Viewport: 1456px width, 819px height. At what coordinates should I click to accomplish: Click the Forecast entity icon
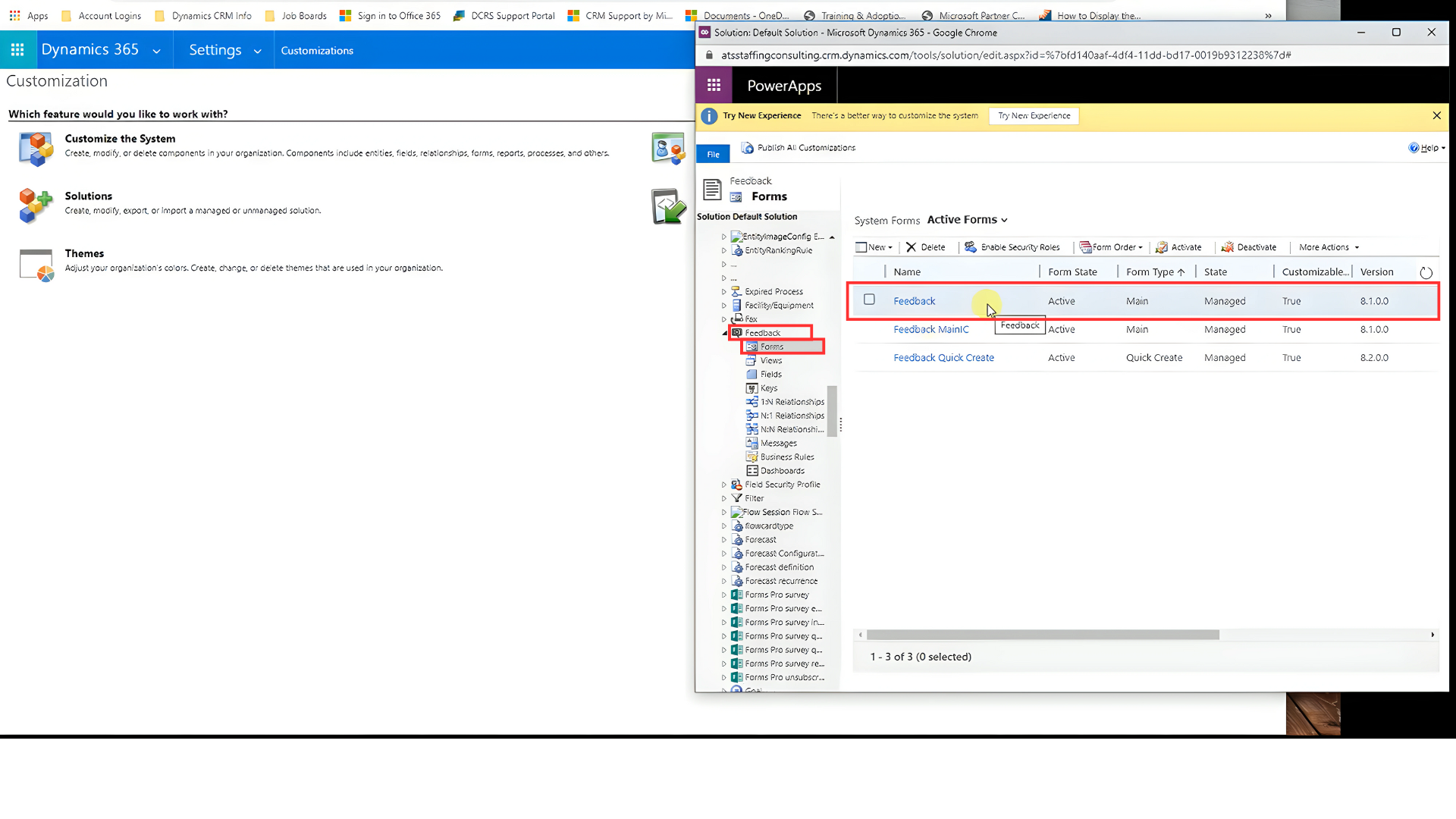click(x=736, y=540)
